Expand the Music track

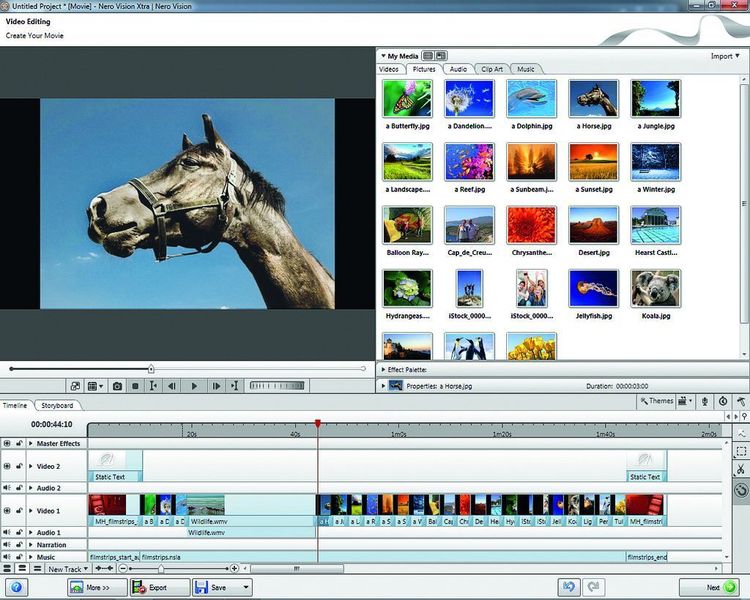click(31, 557)
